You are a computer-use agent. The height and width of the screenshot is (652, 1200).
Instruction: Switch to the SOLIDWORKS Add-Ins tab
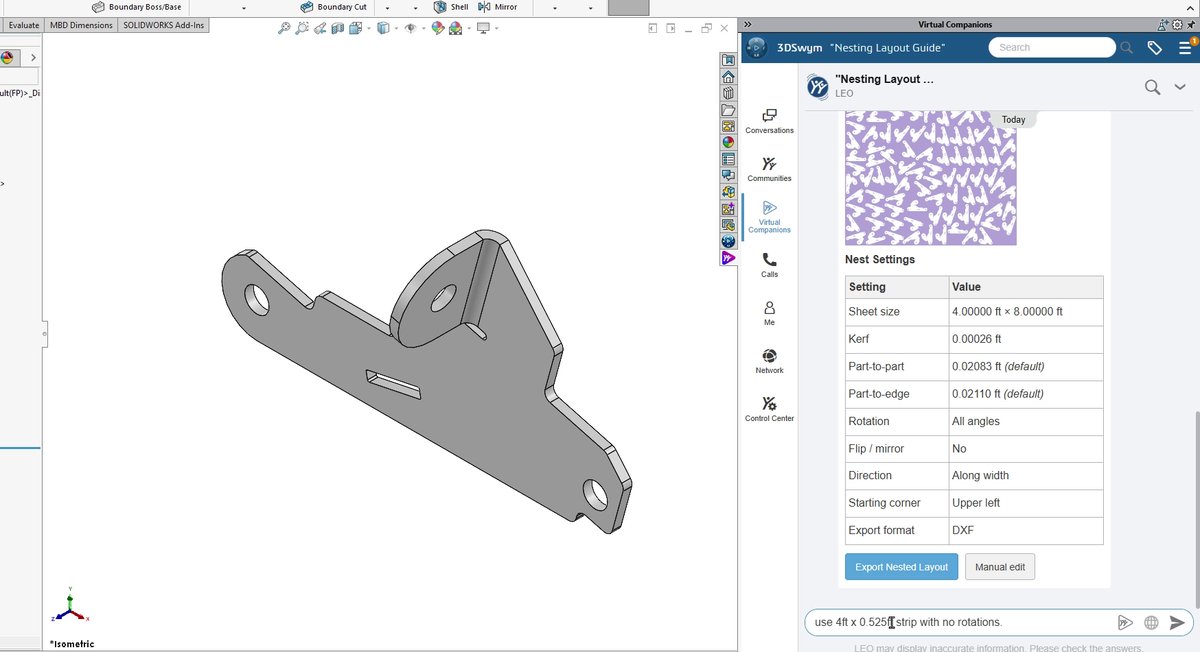(164, 25)
